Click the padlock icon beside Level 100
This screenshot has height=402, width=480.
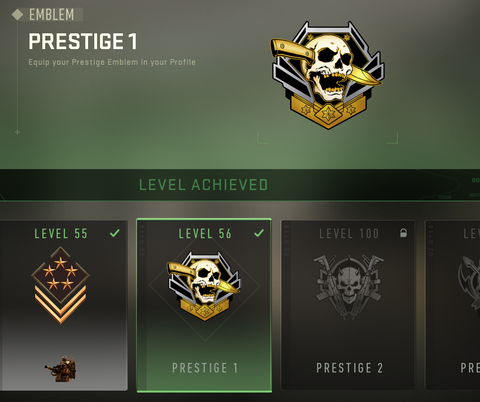click(403, 233)
